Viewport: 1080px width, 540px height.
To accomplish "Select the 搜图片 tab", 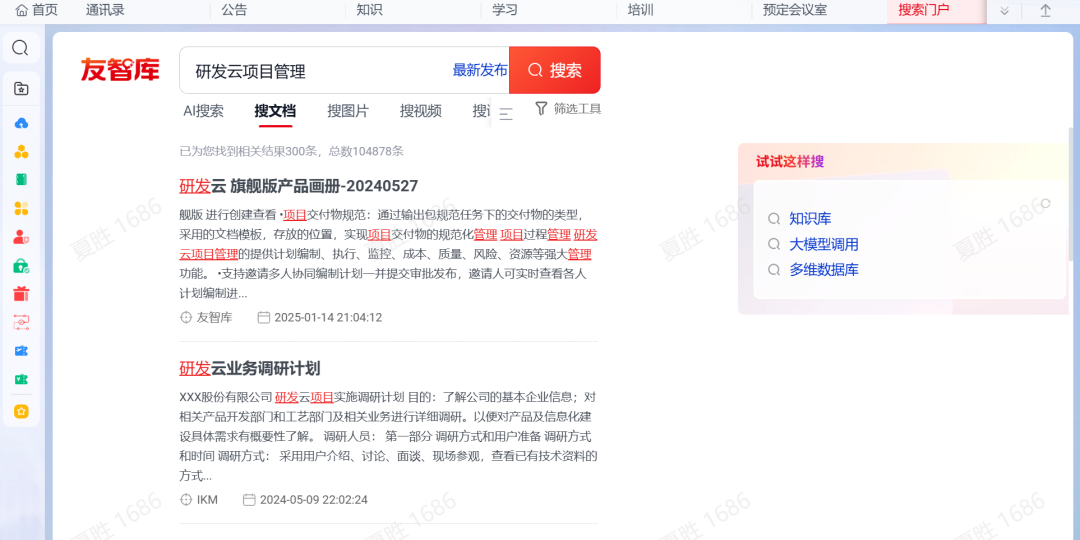I will 348,111.
